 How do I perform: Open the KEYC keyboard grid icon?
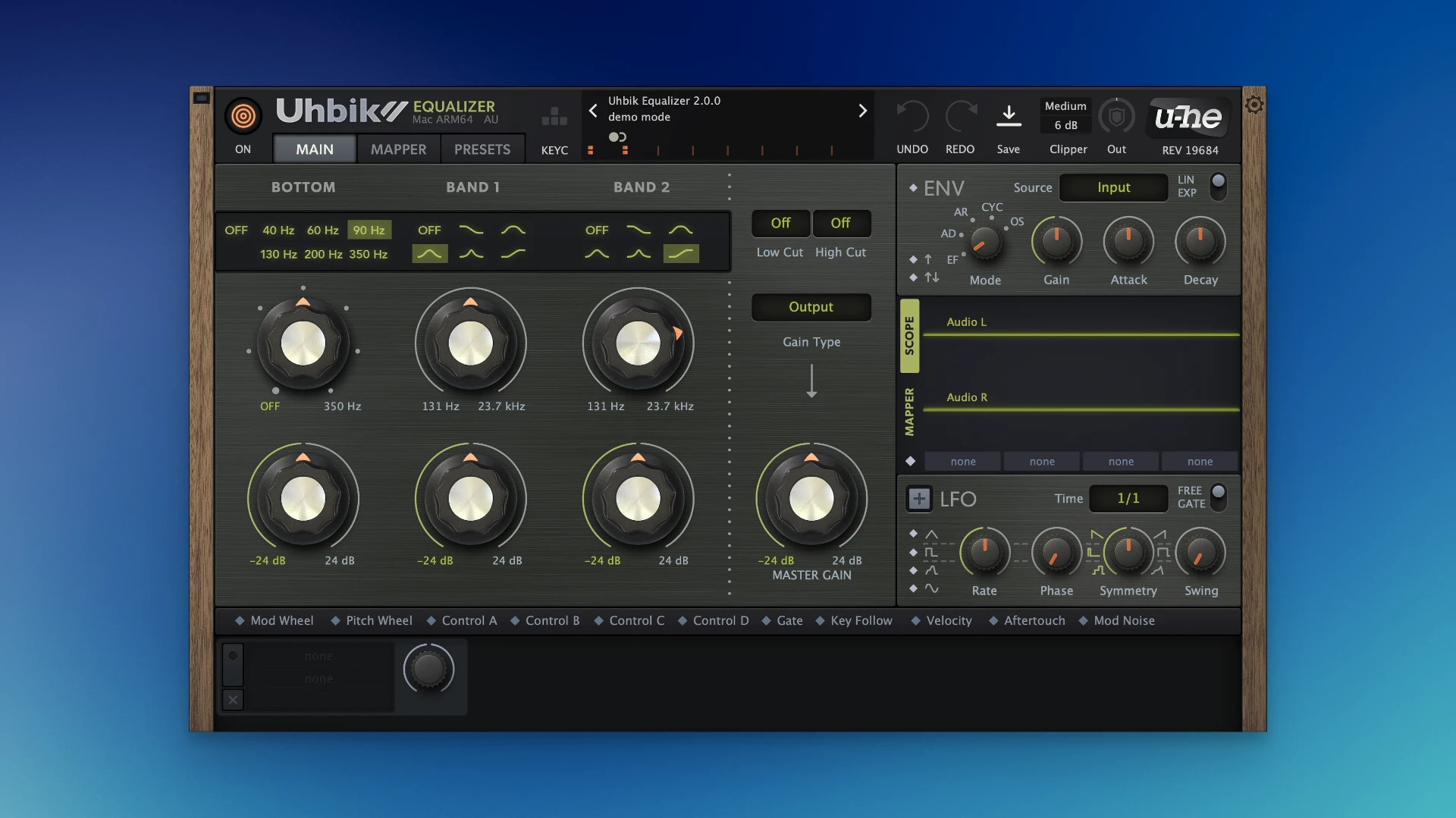(x=554, y=116)
